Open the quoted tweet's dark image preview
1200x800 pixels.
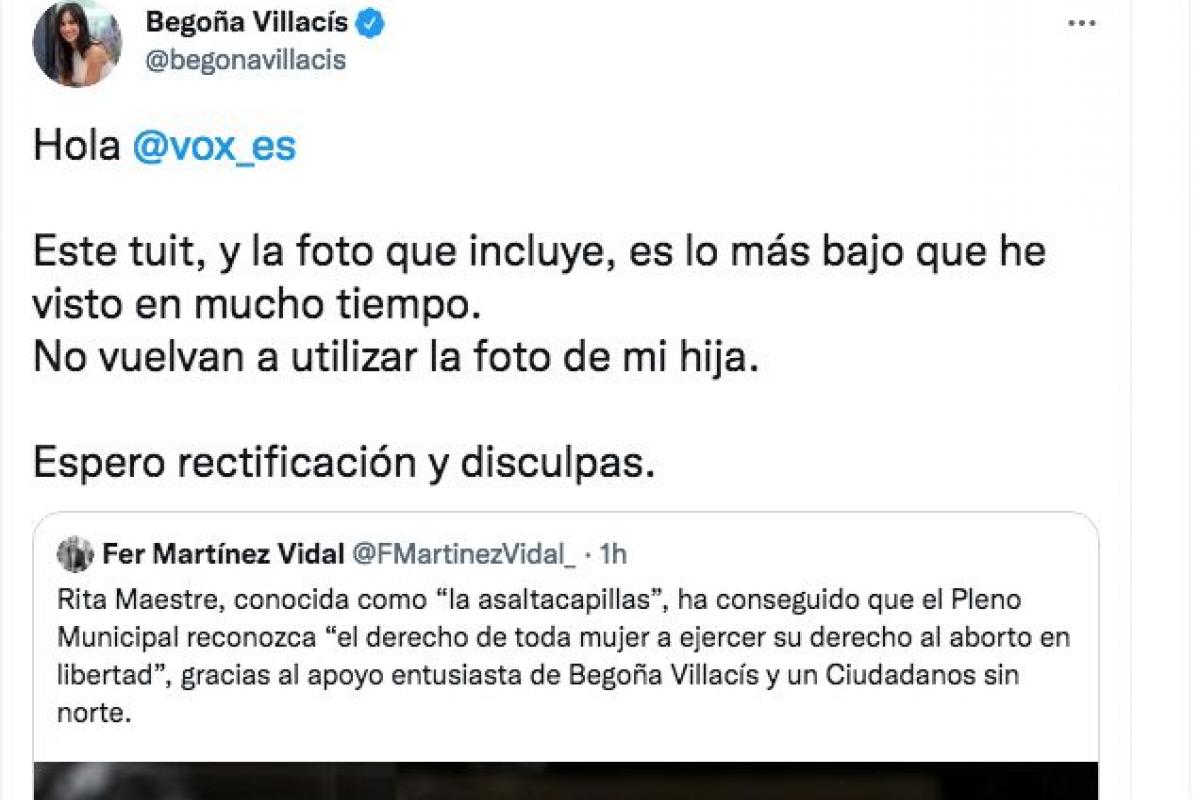(566, 781)
